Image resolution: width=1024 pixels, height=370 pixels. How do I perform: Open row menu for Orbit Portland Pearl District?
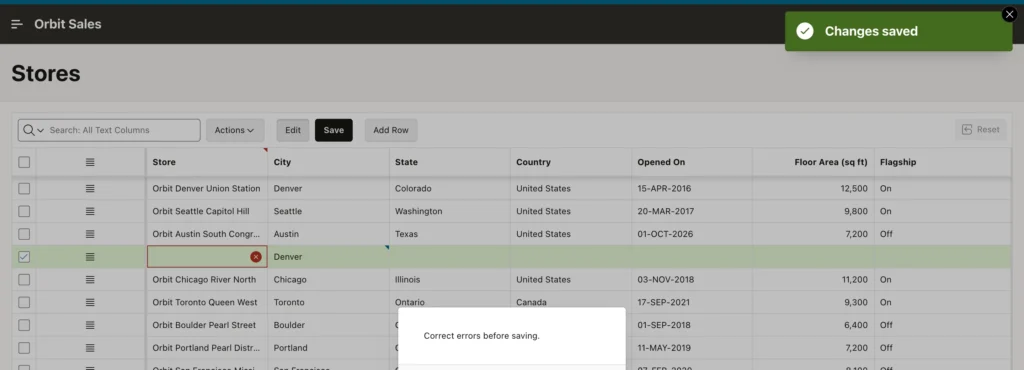pyautogui.click(x=90, y=348)
